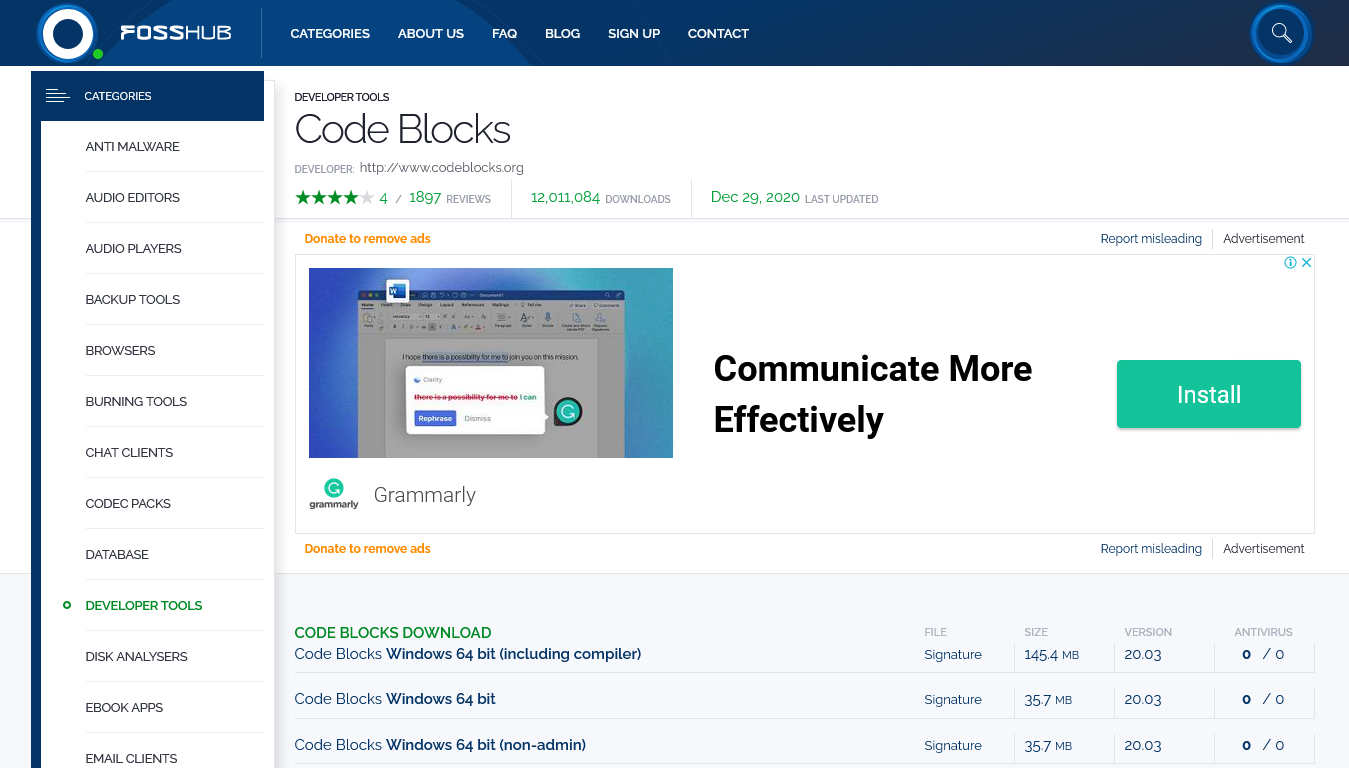Image resolution: width=1349 pixels, height=768 pixels.
Task: Open the ABOUT US page
Action: tap(431, 33)
